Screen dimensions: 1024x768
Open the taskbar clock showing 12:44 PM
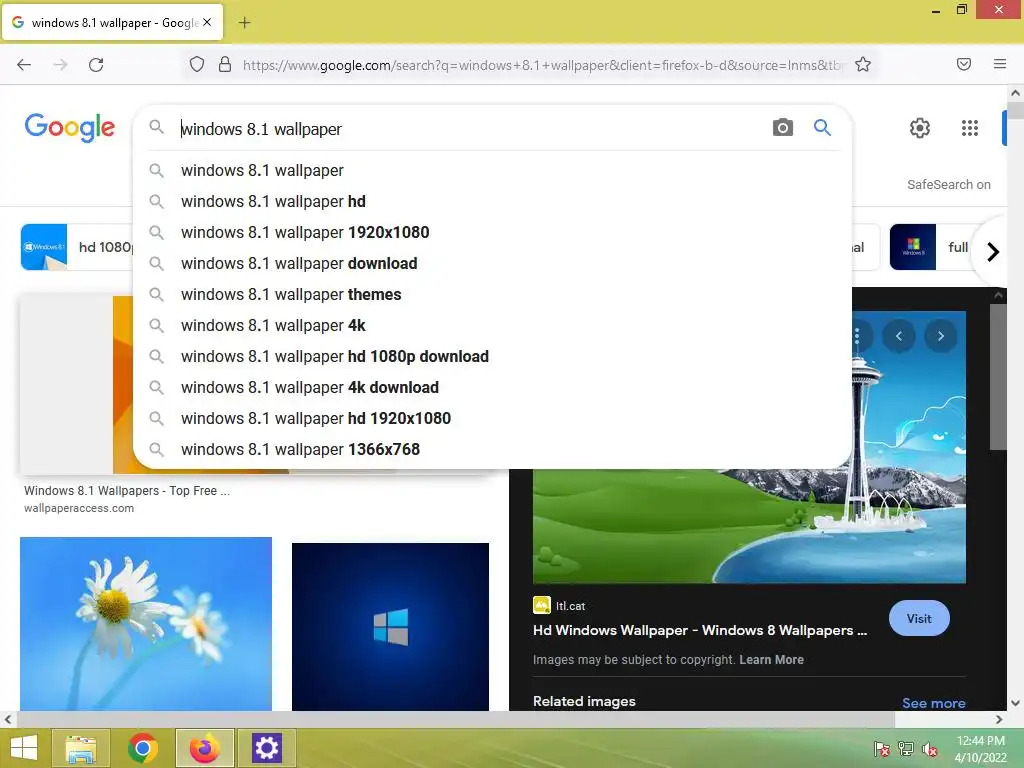click(980, 748)
